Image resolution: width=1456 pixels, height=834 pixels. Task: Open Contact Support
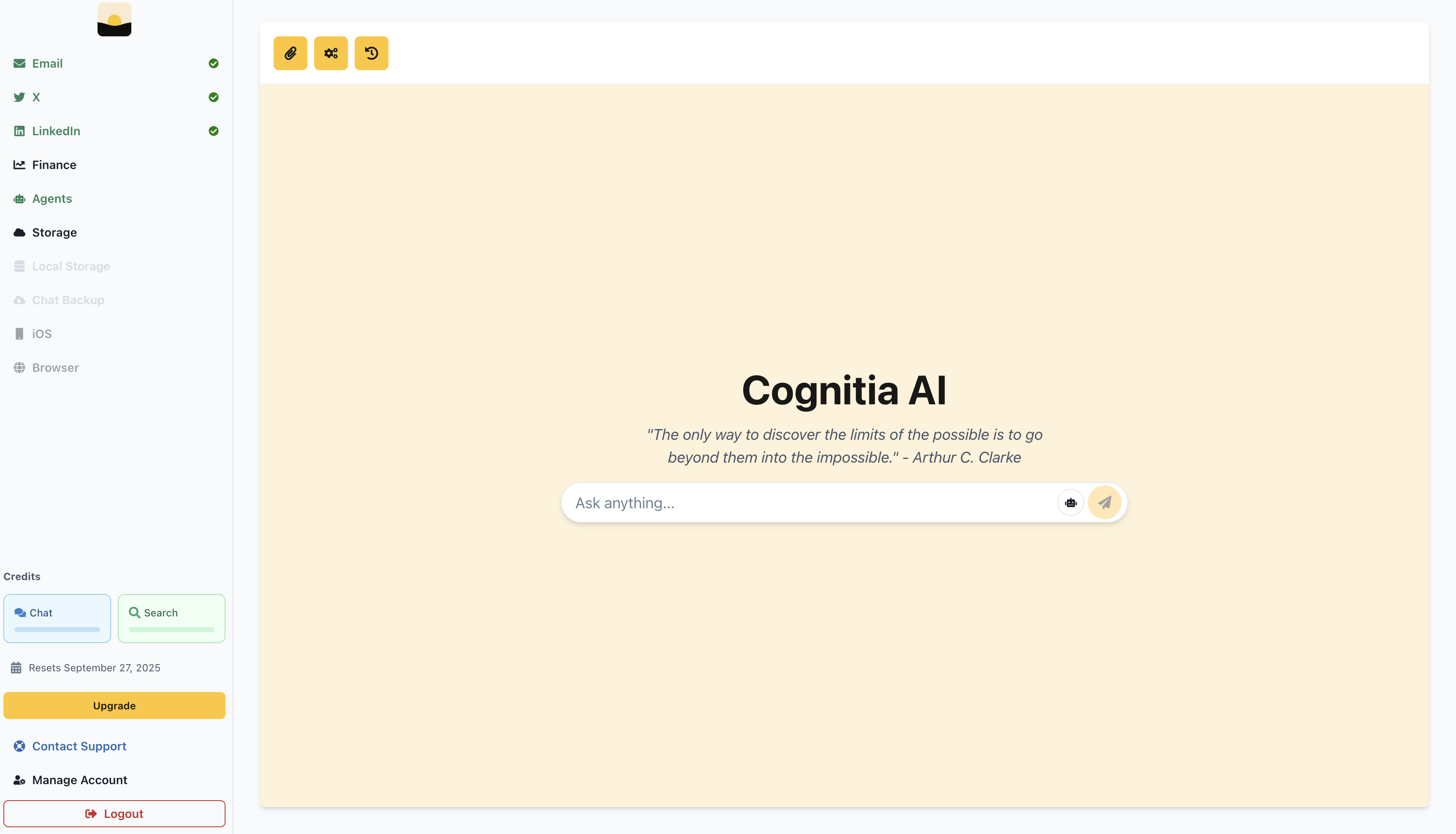pos(79,746)
